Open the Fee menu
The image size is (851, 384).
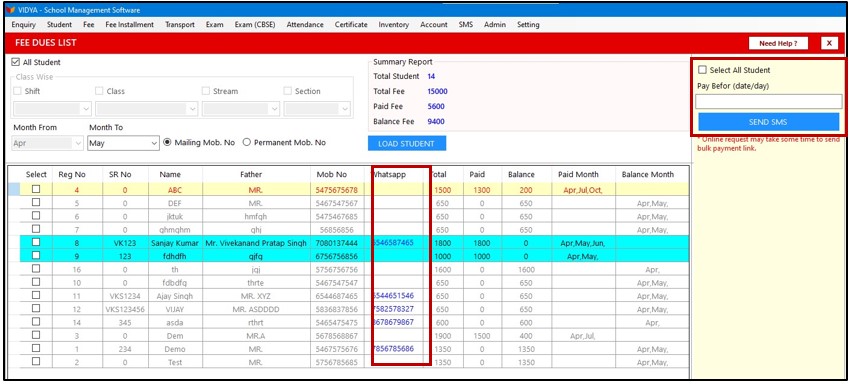pyautogui.click(x=89, y=25)
